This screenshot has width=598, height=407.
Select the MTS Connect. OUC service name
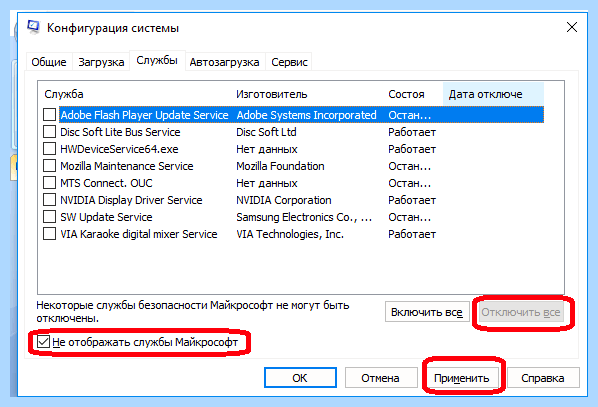(106, 183)
